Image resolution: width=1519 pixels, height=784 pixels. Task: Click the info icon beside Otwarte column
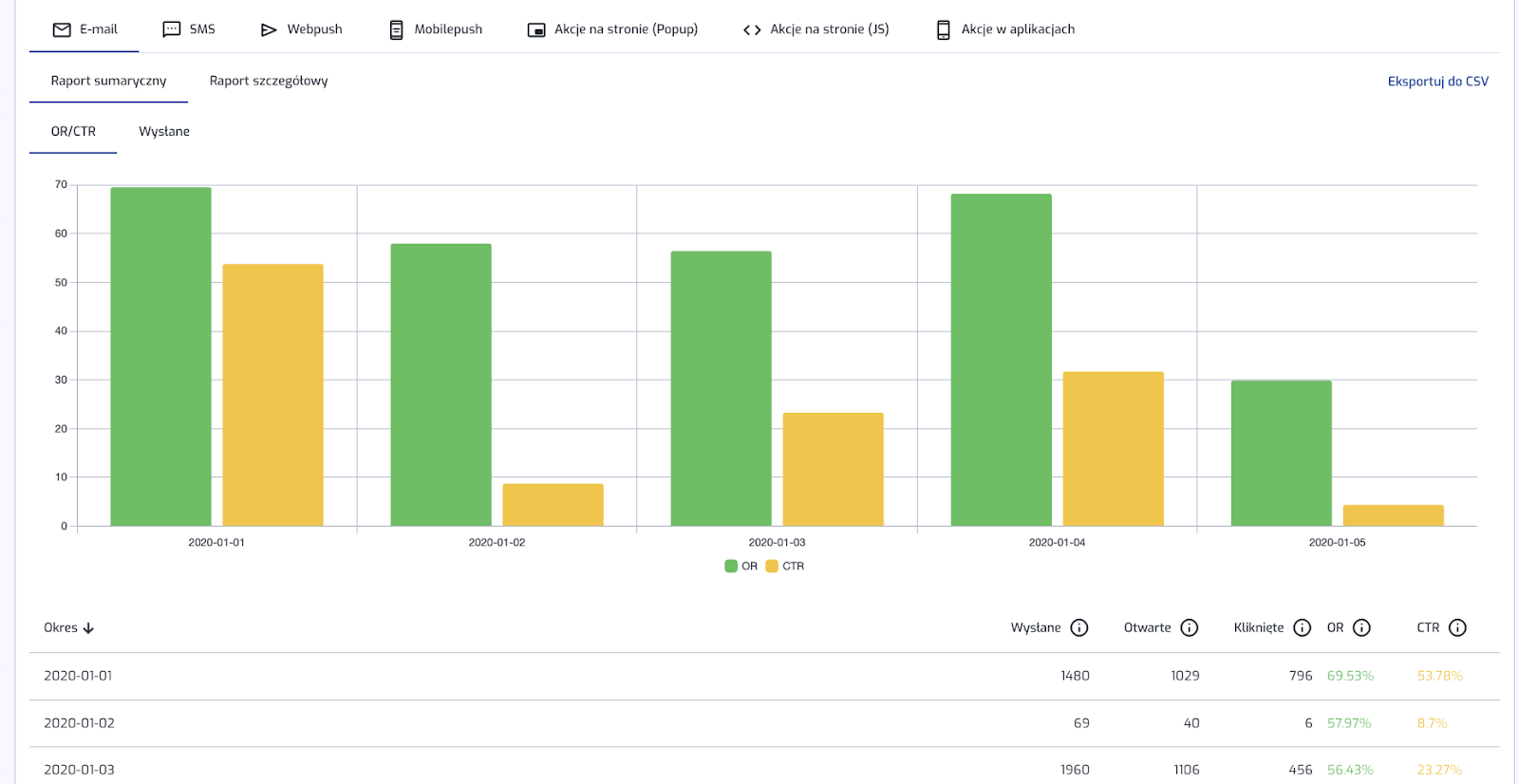click(x=1190, y=627)
